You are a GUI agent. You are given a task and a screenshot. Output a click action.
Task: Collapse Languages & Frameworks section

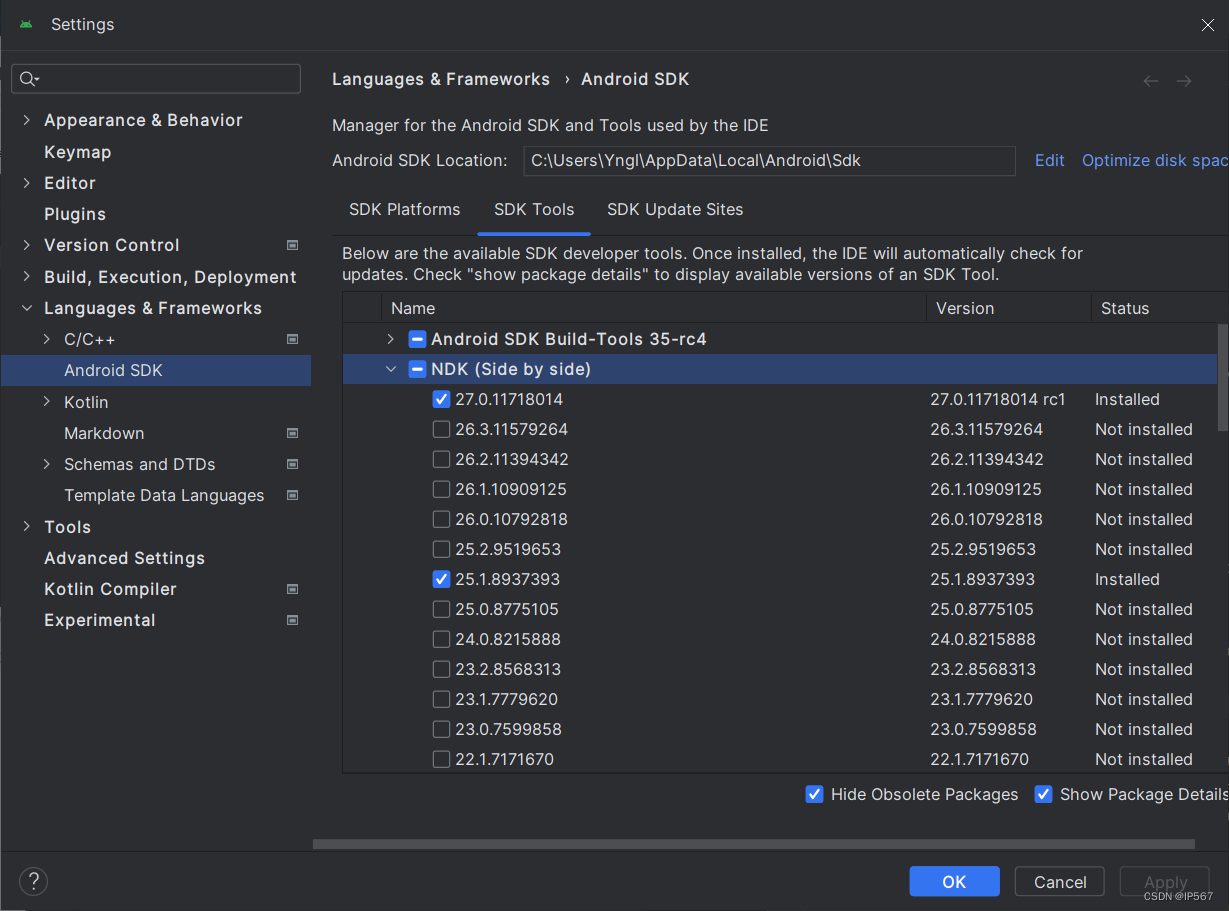26,308
